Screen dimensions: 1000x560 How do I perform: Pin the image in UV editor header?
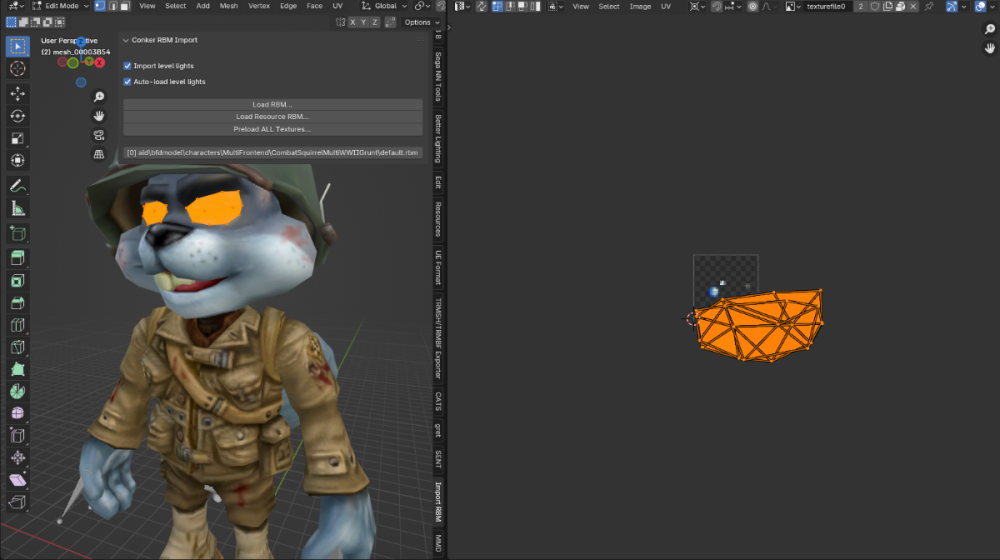[929, 6]
